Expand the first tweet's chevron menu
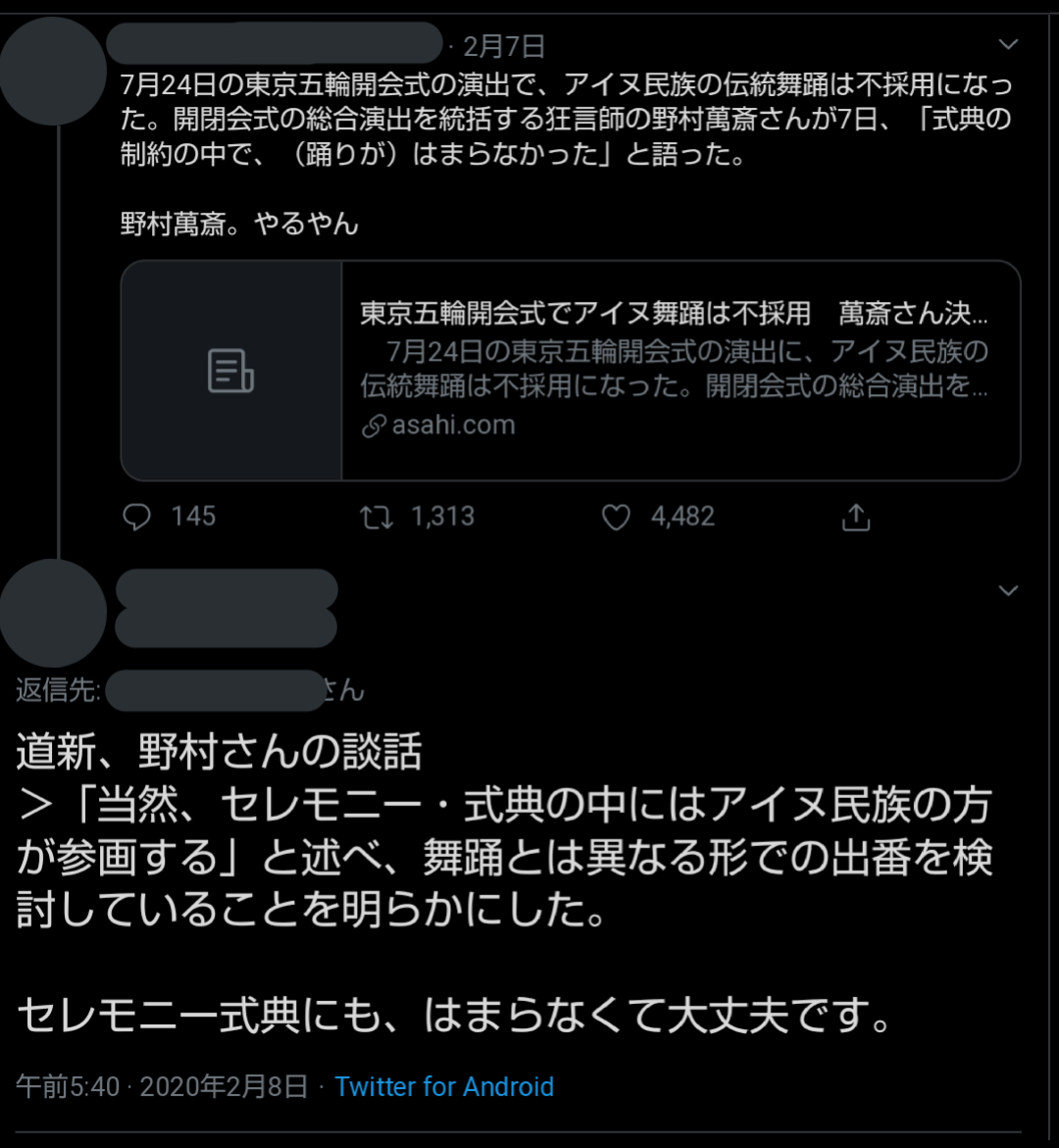 click(1008, 45)
